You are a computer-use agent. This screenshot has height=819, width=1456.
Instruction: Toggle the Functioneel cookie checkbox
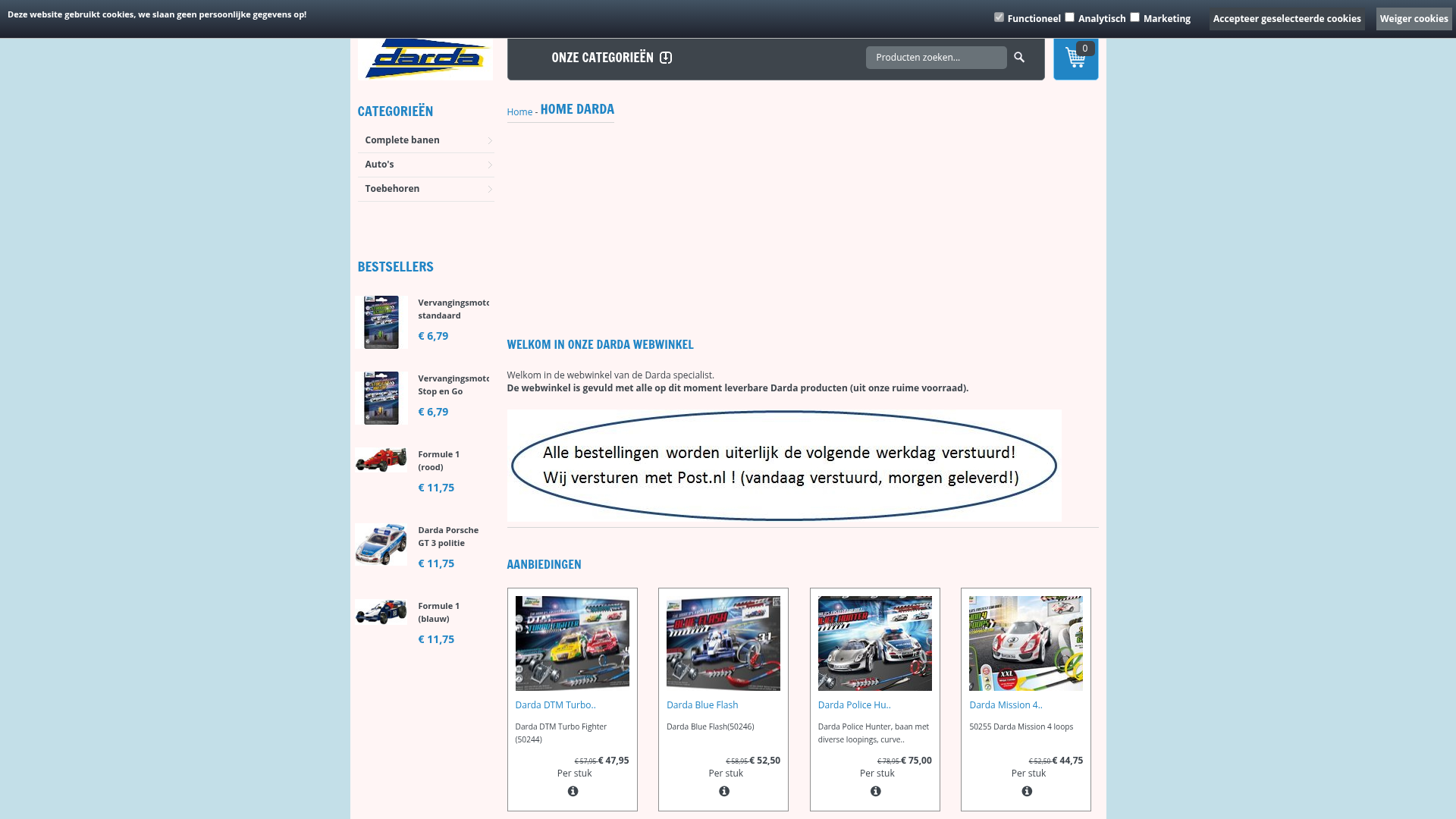[x=999, y=17]
